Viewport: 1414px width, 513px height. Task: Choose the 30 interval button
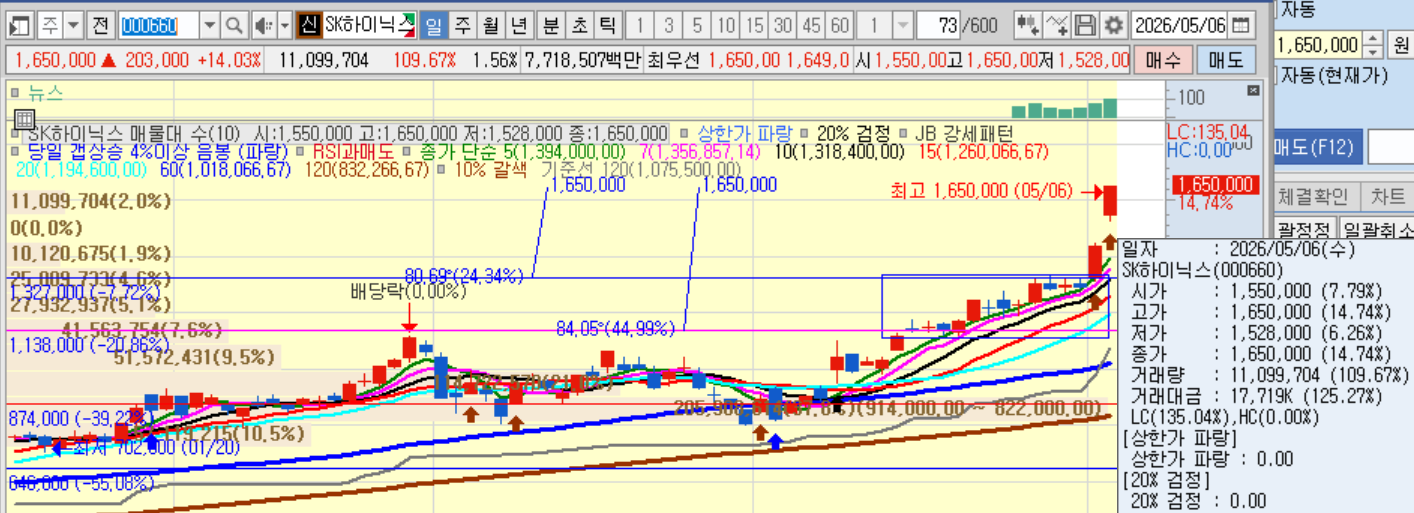point(783,25)
